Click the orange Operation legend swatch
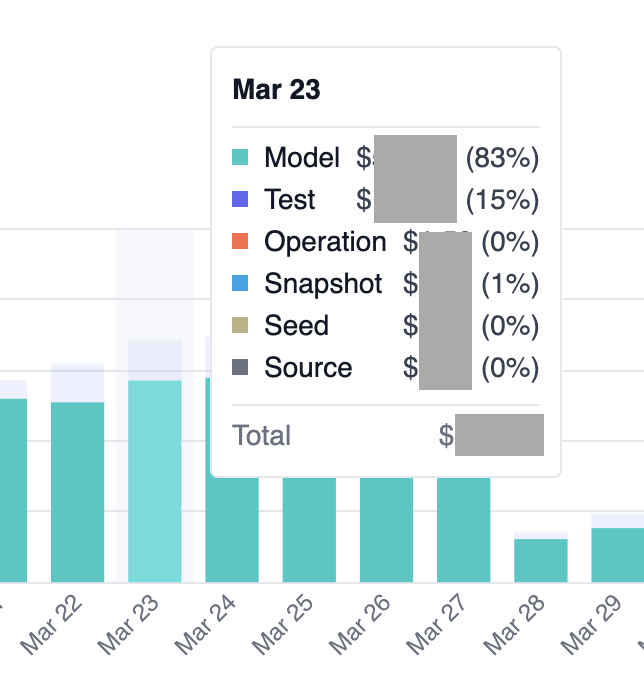Viewport: 644px width, 688px height. click(240, 242)
